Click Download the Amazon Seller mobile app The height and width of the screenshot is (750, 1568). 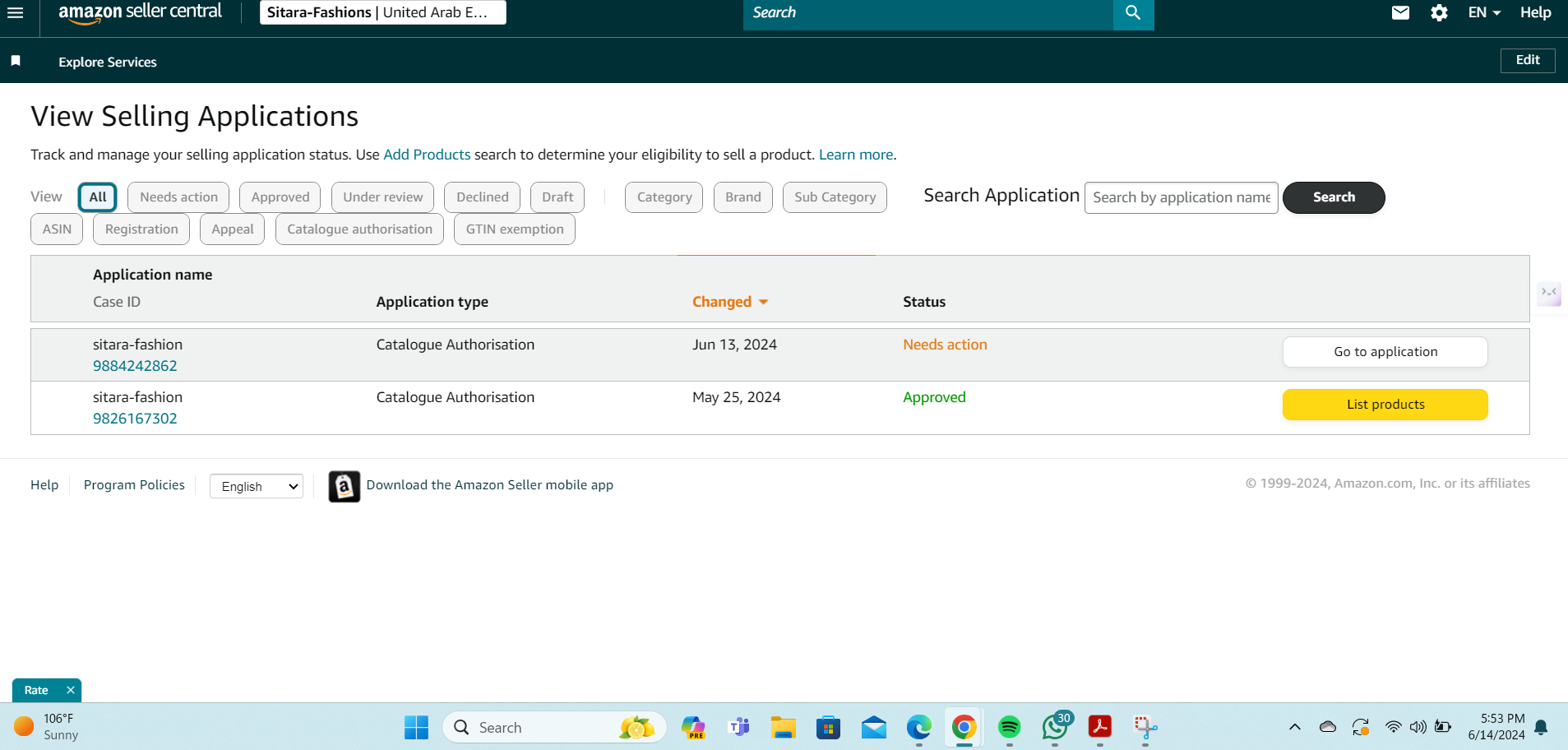coord(490,485)
